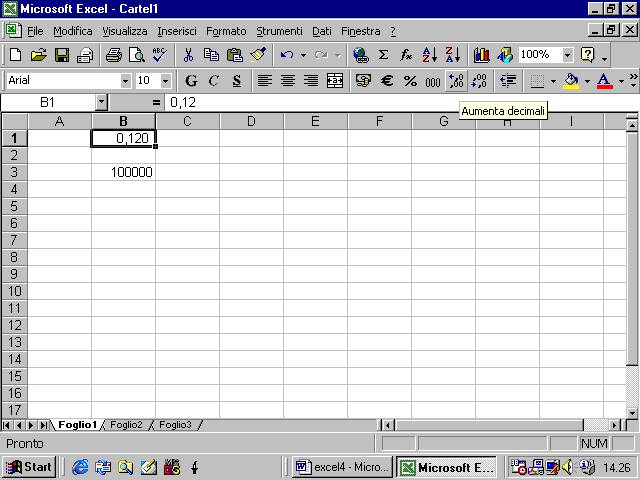This screenshot has width=640, height=480.
Task: Click the formula bar showing 0,12
Action: pyautogui.click(x=400, y=102)
